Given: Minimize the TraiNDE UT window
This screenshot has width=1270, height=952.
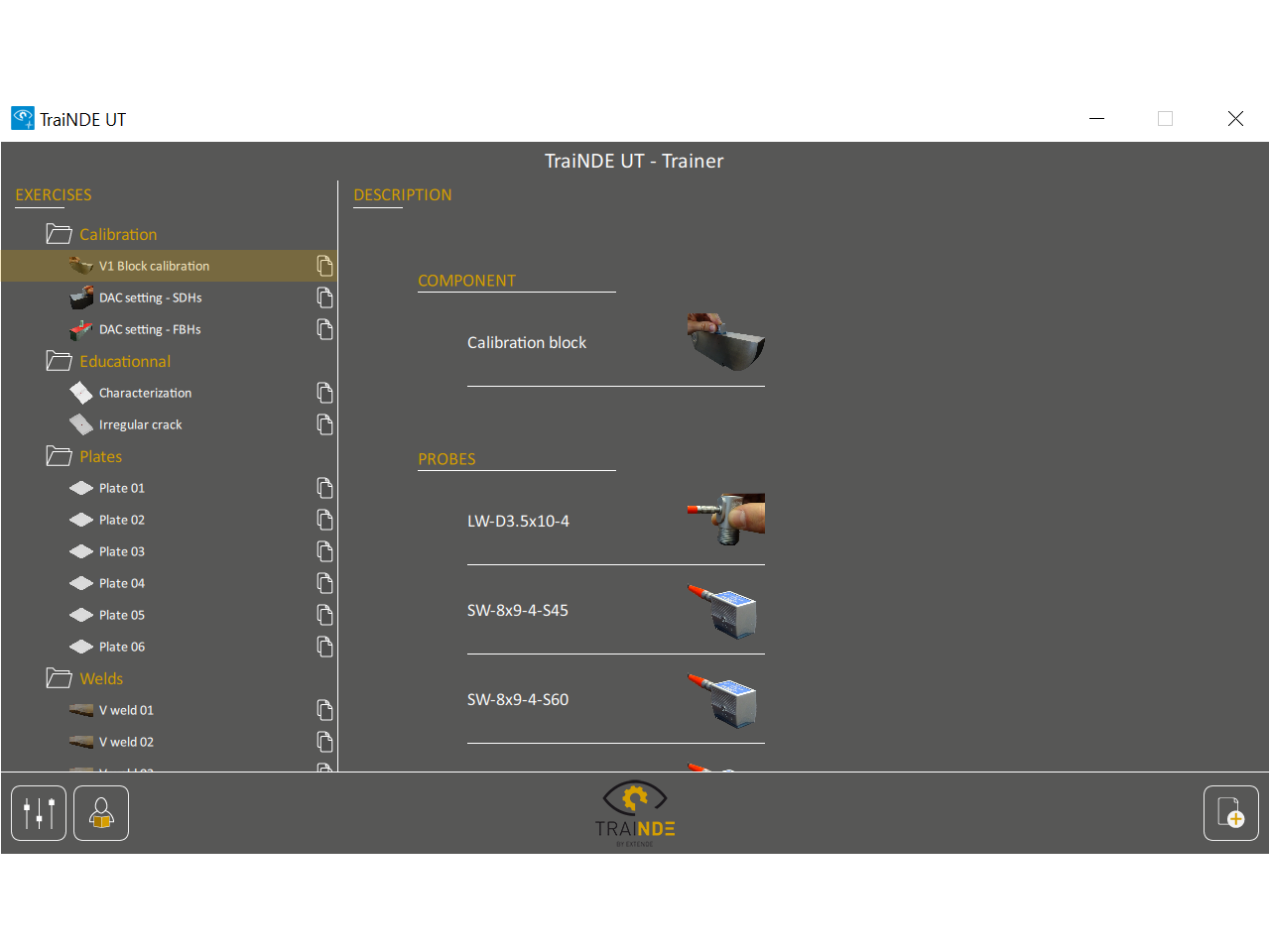Looking at the screenshot, I should [x=1096, y=119].
